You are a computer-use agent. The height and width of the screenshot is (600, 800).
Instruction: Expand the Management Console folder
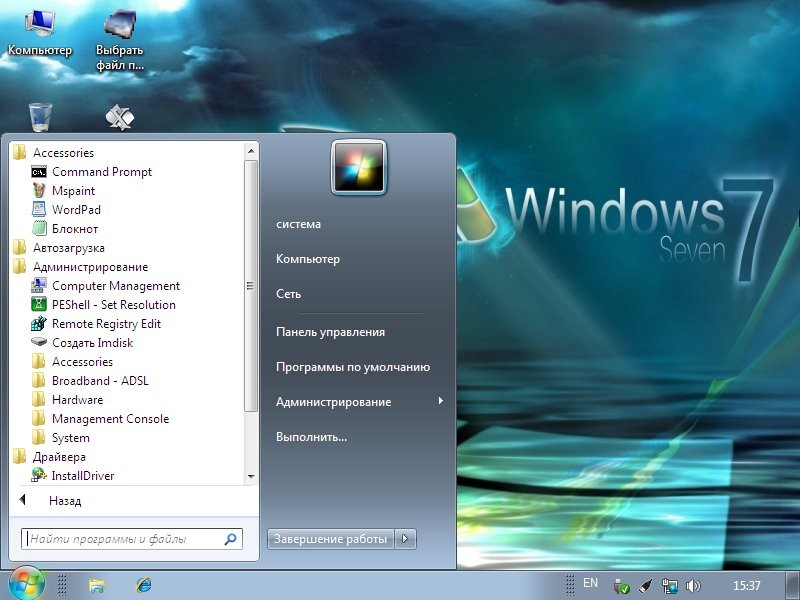tap(101, 419)
